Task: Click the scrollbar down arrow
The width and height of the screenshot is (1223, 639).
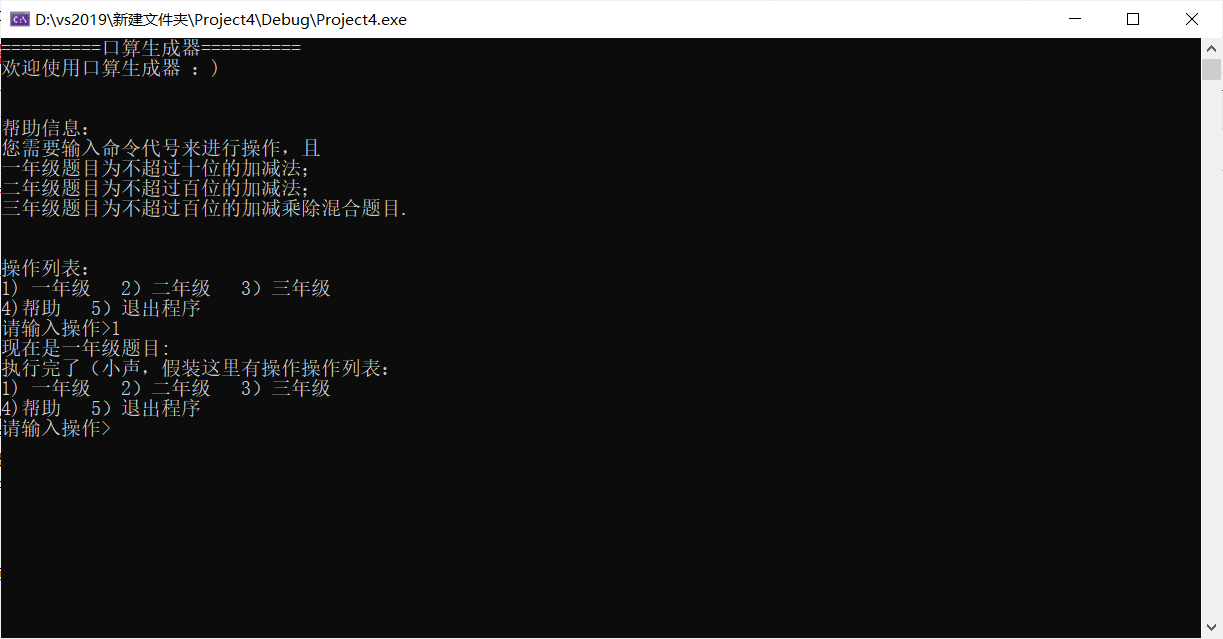Action: [x=1211, y=628]
